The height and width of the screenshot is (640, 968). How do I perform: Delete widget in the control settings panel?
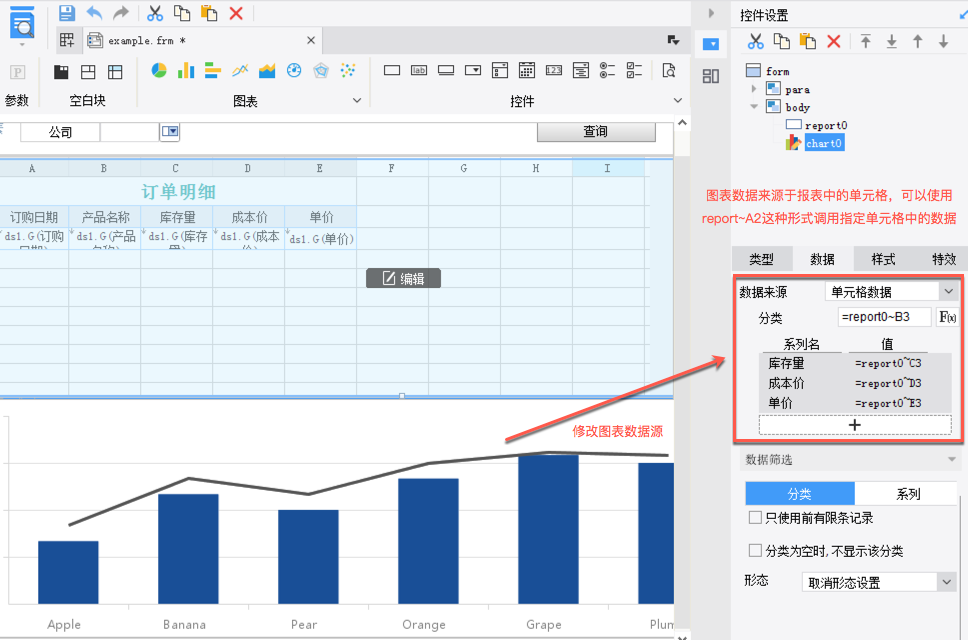pos(833,41)
